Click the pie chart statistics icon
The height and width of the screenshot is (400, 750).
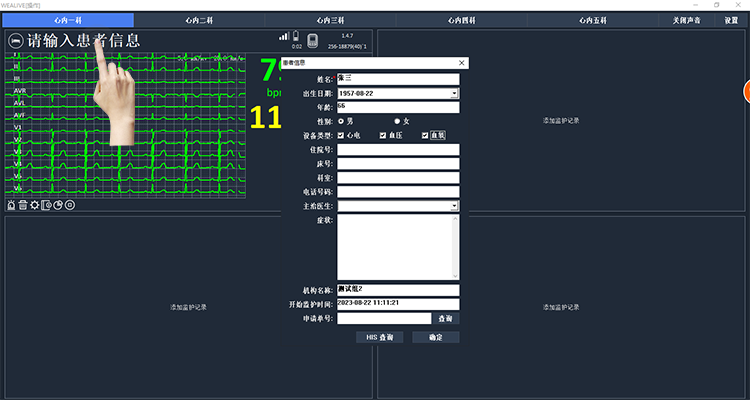point(58,205)
